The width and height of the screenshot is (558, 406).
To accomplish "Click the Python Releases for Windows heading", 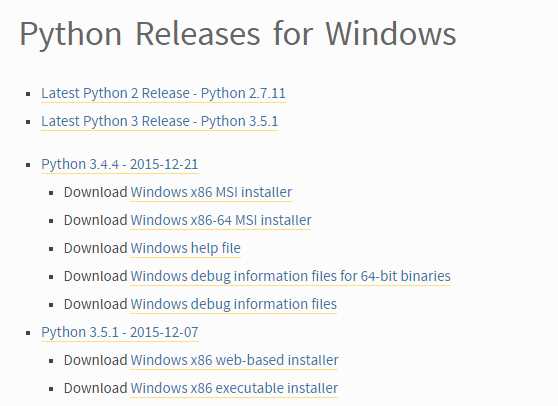I will (238, 35).
